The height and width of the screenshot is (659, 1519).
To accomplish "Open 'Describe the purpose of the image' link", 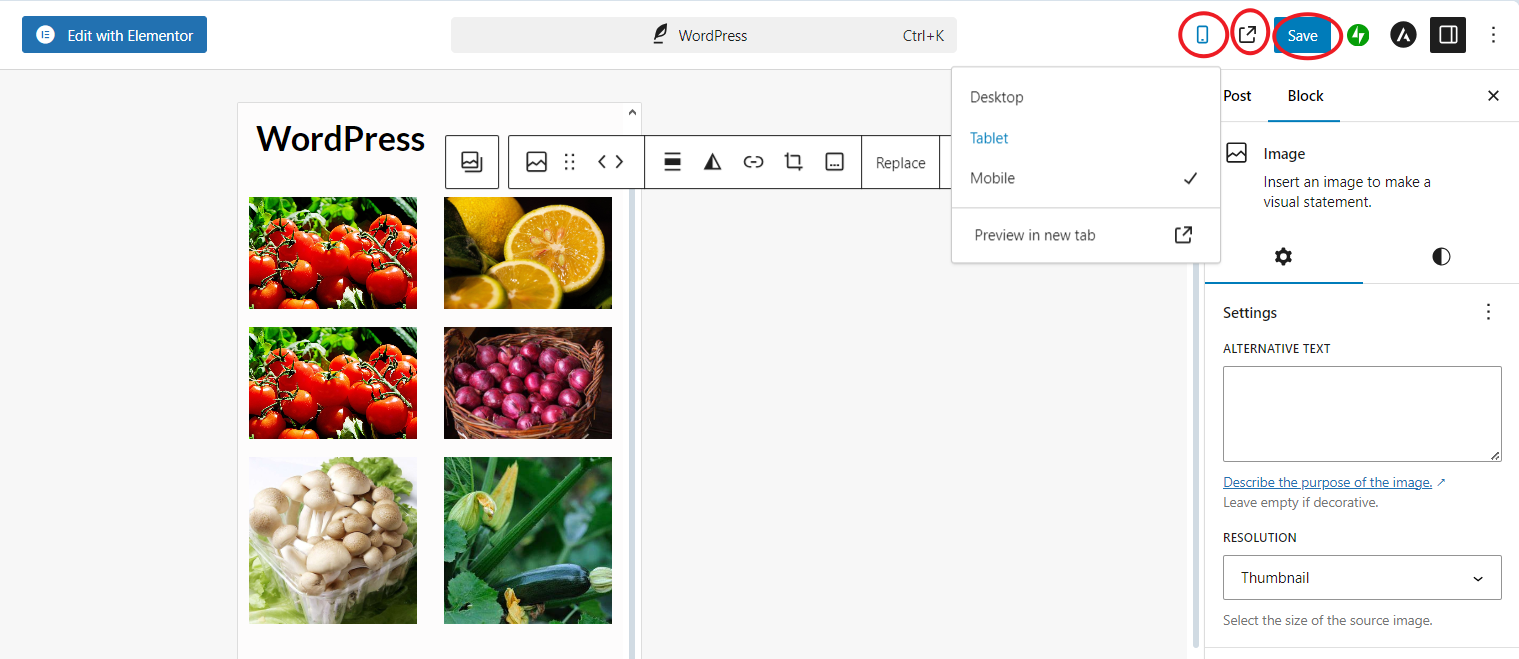I will click(x=1327, y=482).
